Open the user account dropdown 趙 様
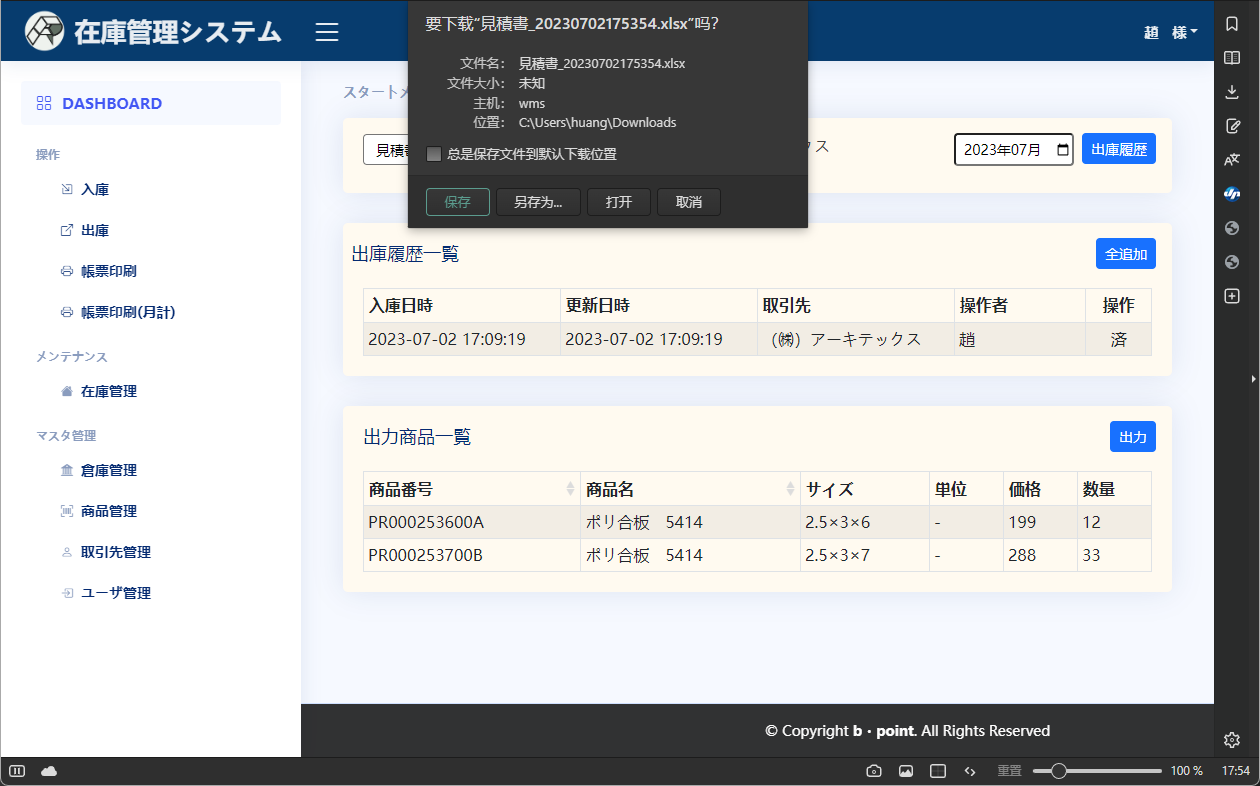Image resolution: width=1260 pixels, height=786 pixels. tap(1170, 32)
